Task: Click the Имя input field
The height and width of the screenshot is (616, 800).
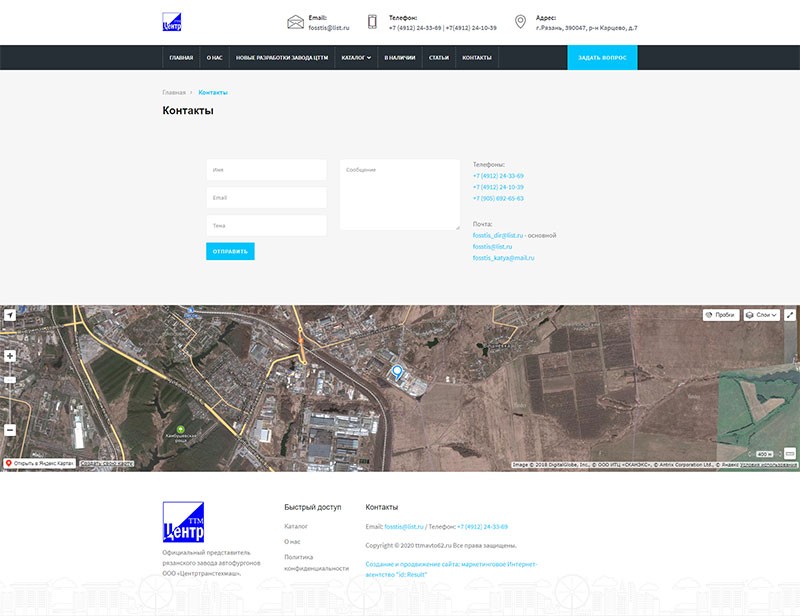Action: 266,169
